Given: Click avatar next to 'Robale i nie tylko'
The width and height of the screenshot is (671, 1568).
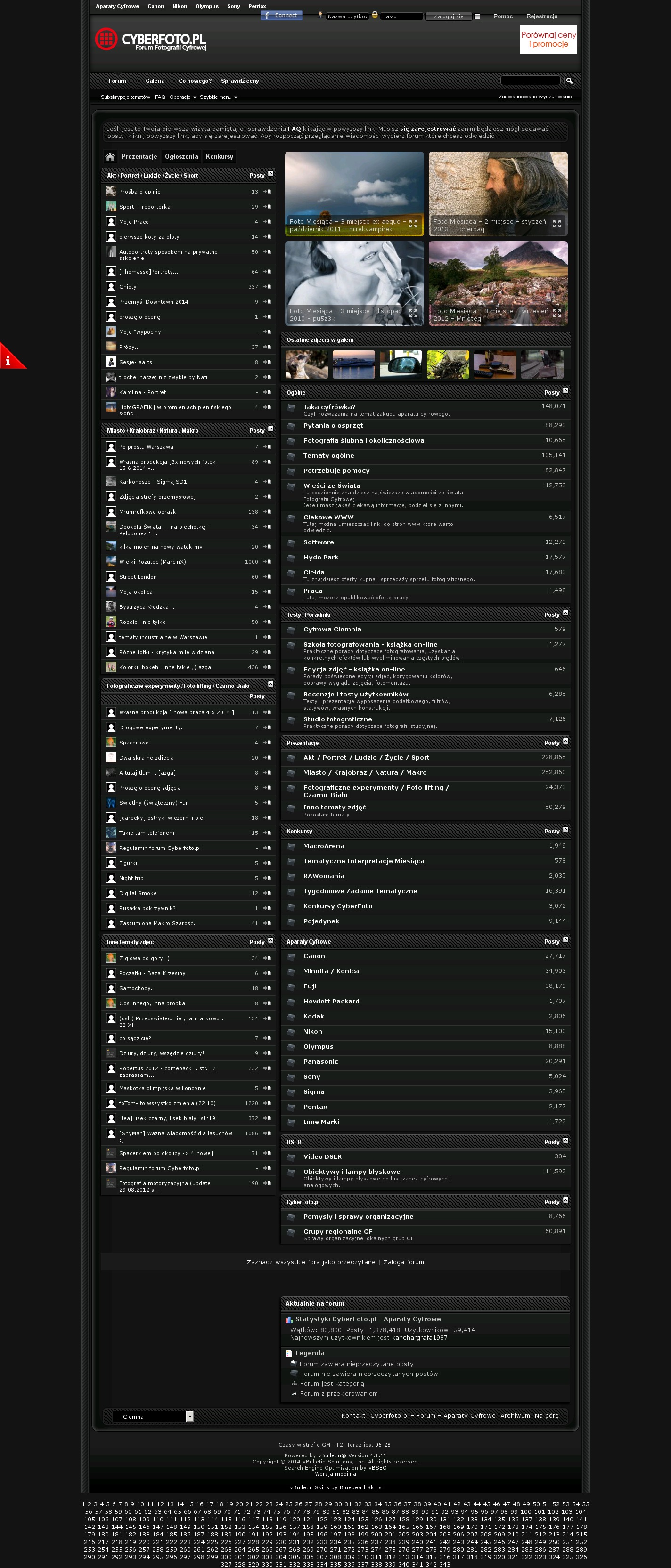Looking at the screenshot, I should click(x=111, y=622).
